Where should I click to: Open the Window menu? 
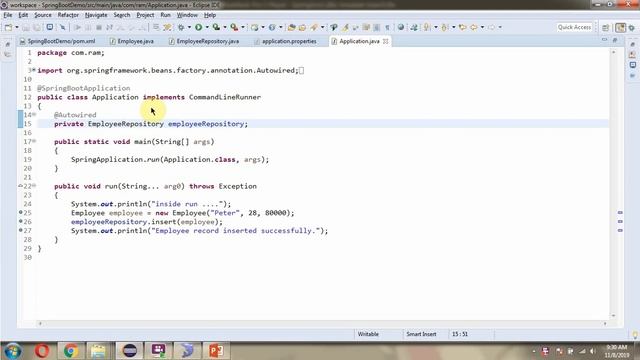click(x=187, y=15)
